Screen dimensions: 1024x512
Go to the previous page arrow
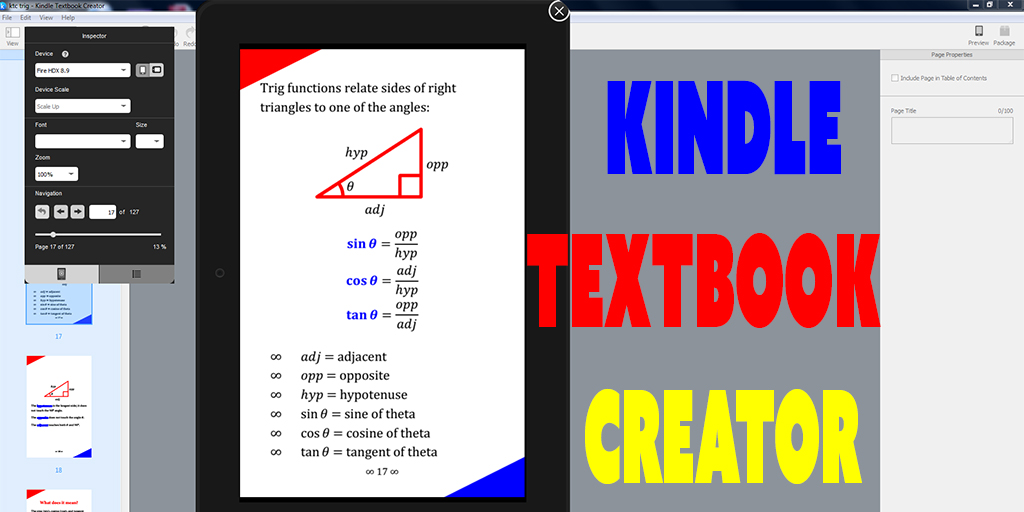pos(60,212)
